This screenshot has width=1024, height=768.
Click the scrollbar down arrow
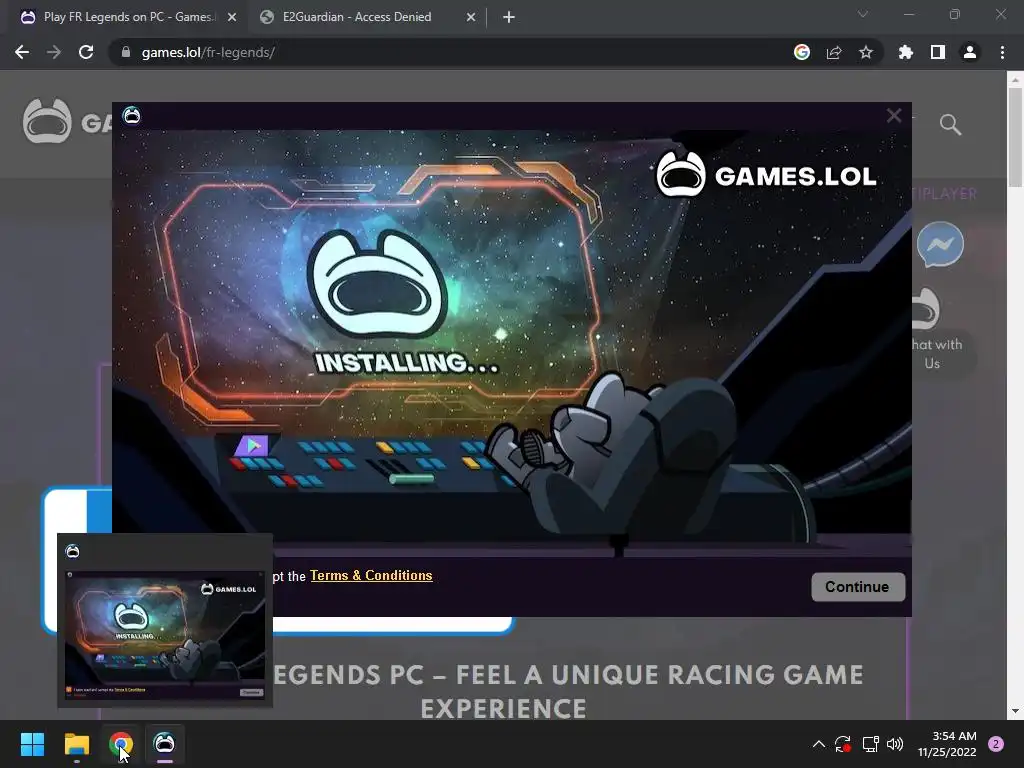point(1015,711)
